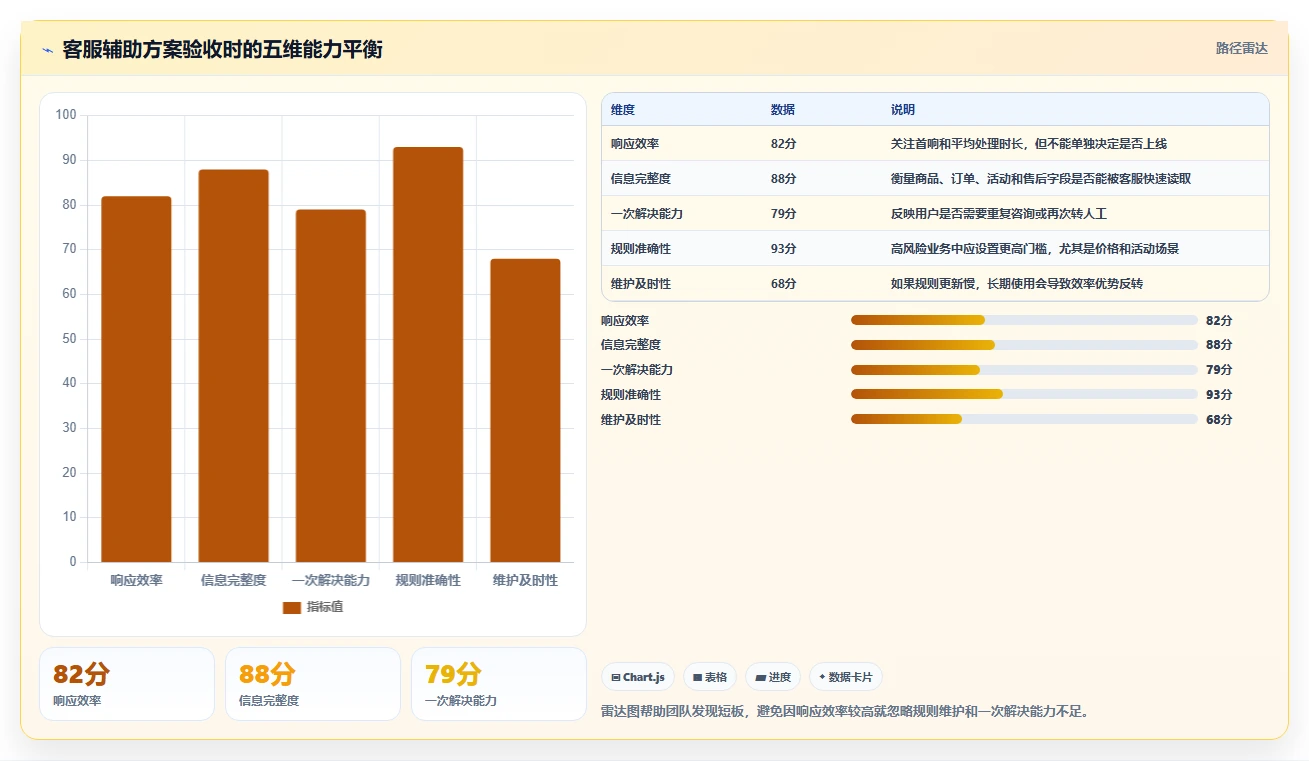Image resolution: width=1309 pixels, height=761 pixels.
Task: Click the description starting 高风险业务中应设置
Action: click(1035, 249)
